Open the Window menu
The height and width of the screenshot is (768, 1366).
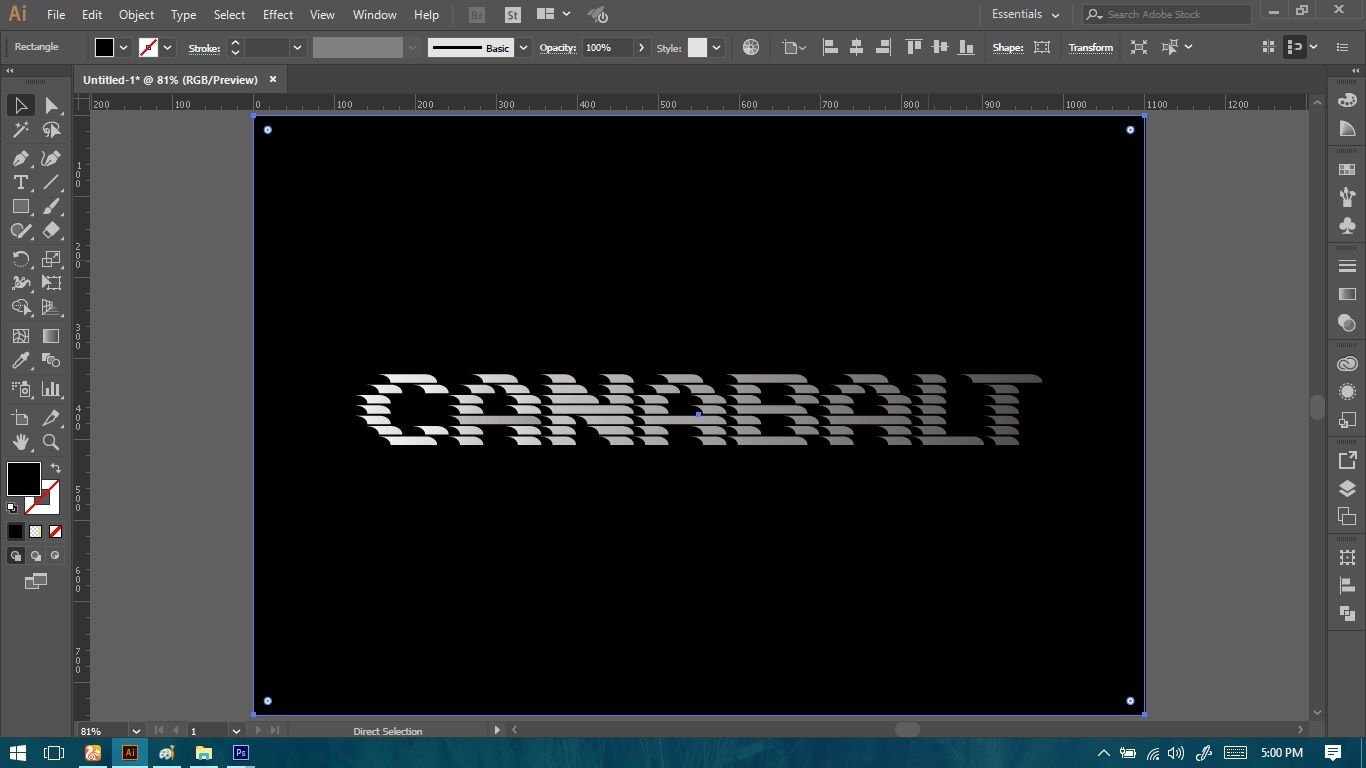pos(375,15)
